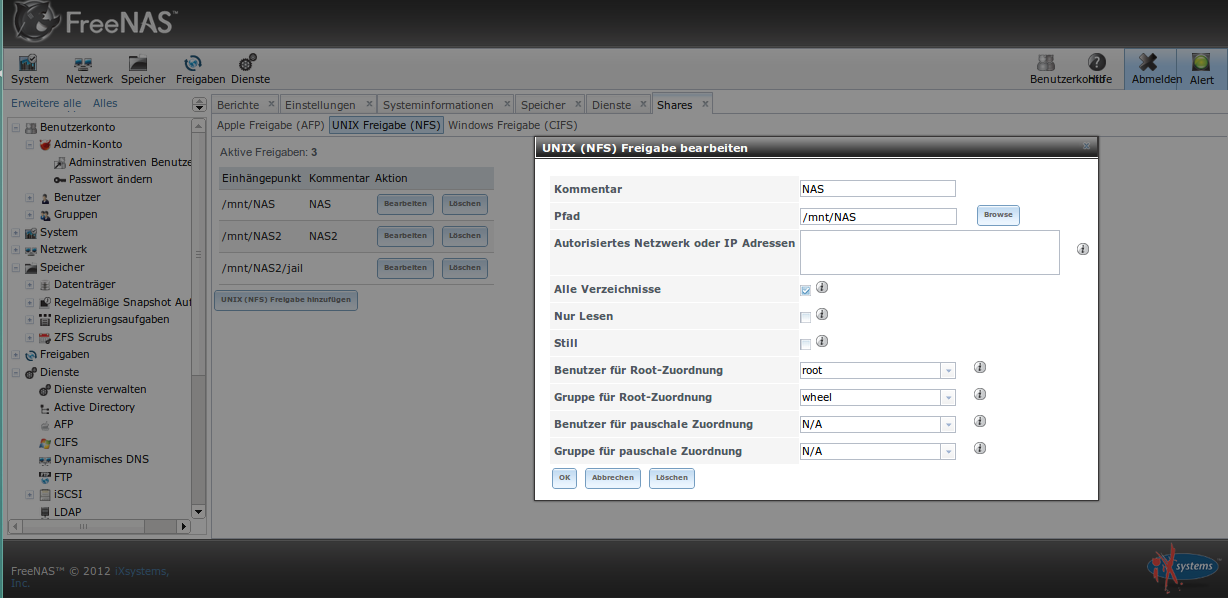Click the iXsystems logo in the footer

1183,567
